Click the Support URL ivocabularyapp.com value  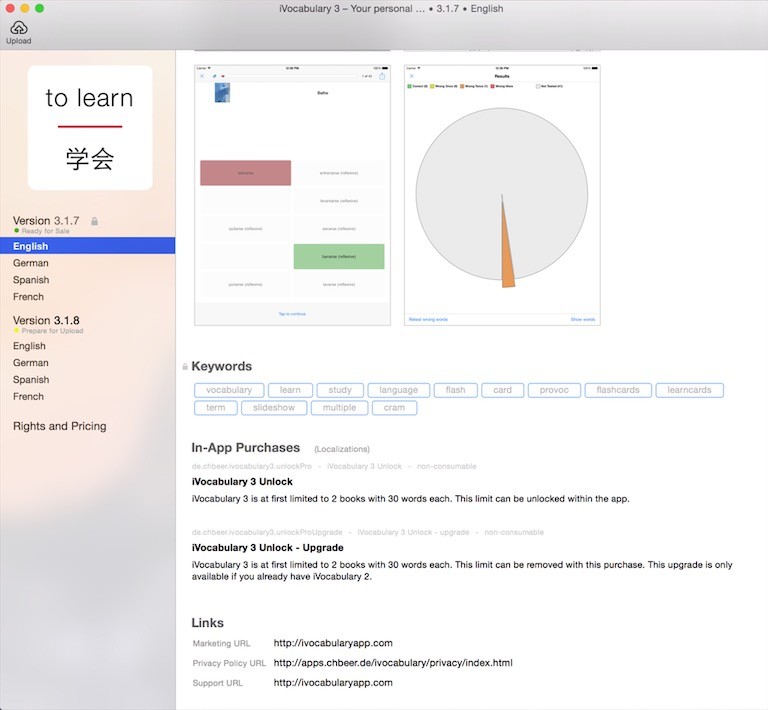[x=333, y=683]
